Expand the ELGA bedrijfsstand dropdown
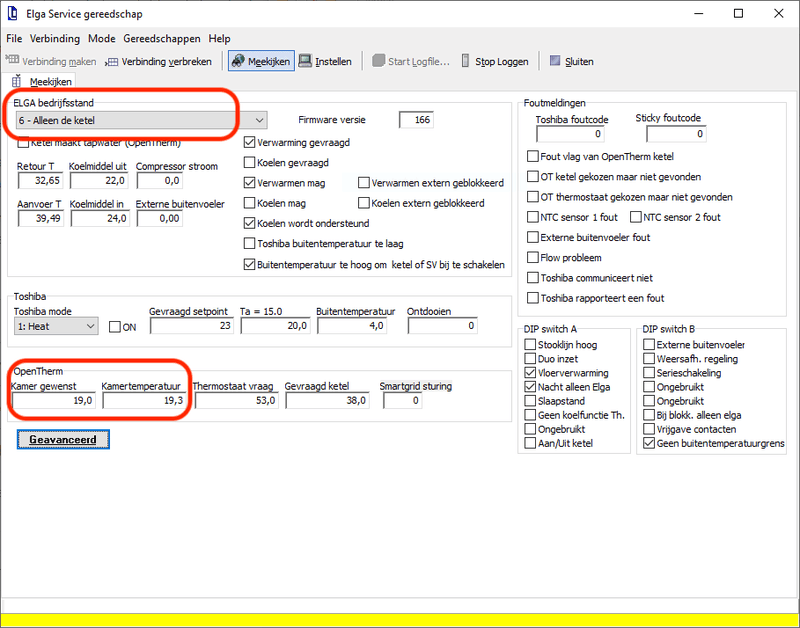Image resolution: width=800 pixels, height=628 pixels. coord(259,120)
